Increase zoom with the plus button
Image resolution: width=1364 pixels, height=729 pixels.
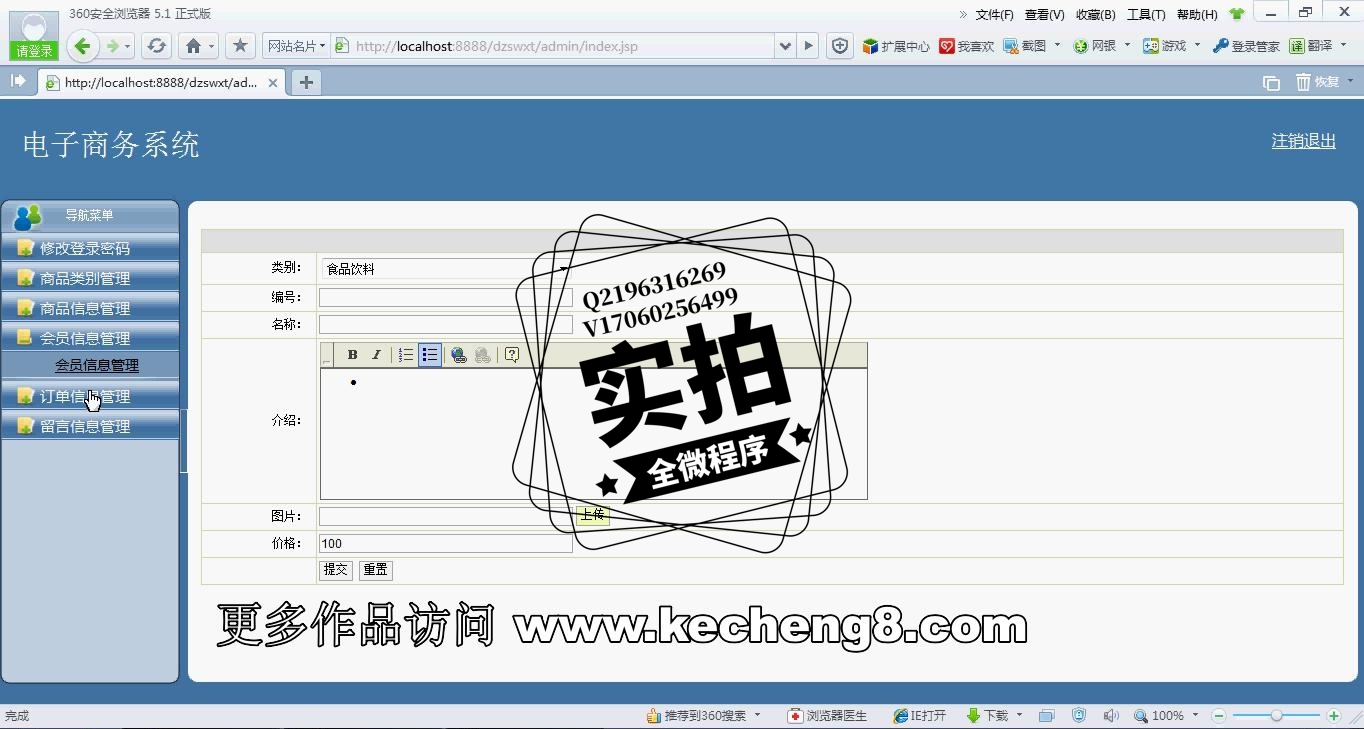tap(1334, 716)
